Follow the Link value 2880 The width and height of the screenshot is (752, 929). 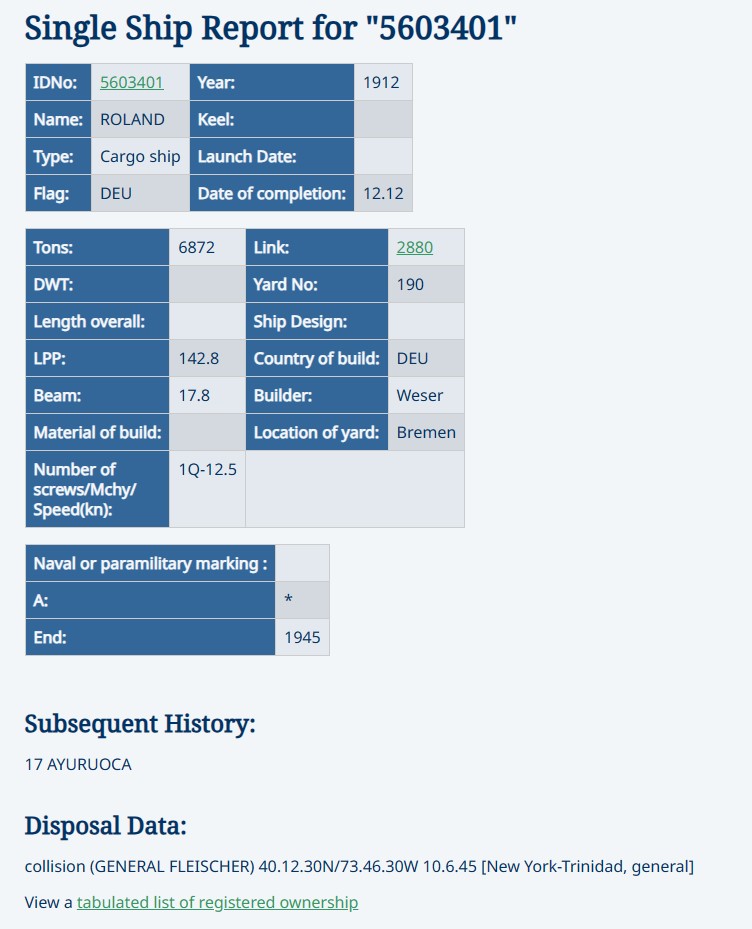(x=414, y=247)
